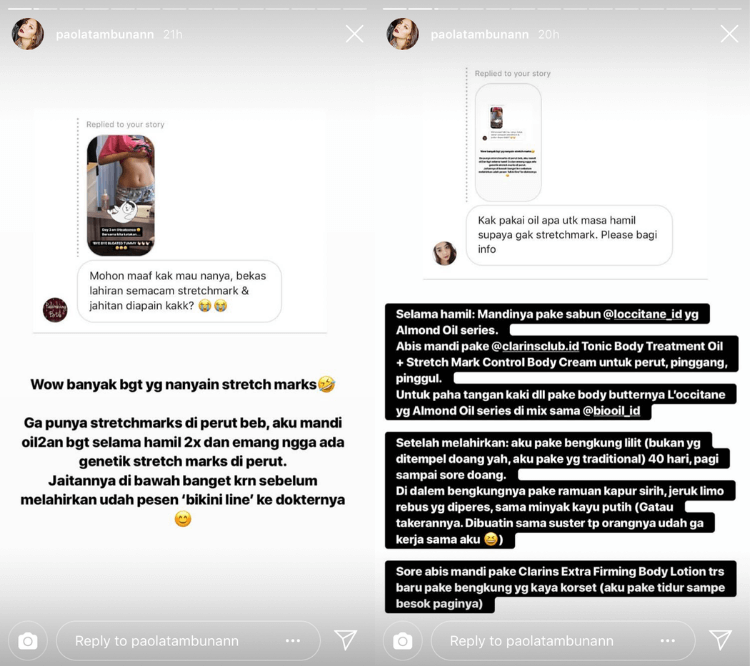Open @clarinsclub.id mention link

pos(535,346)
